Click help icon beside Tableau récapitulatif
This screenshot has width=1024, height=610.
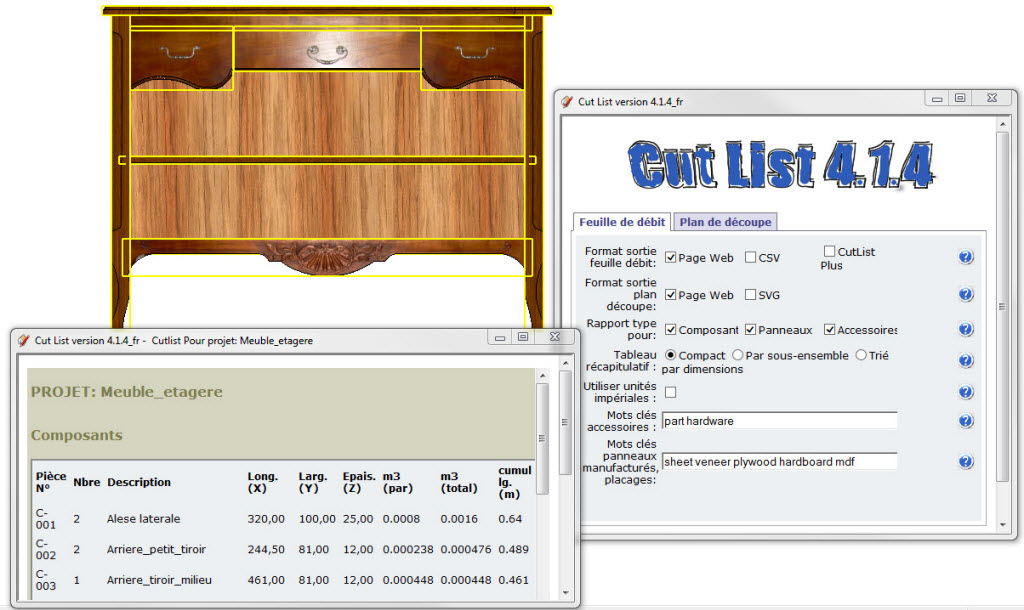[x=965, y=361]
